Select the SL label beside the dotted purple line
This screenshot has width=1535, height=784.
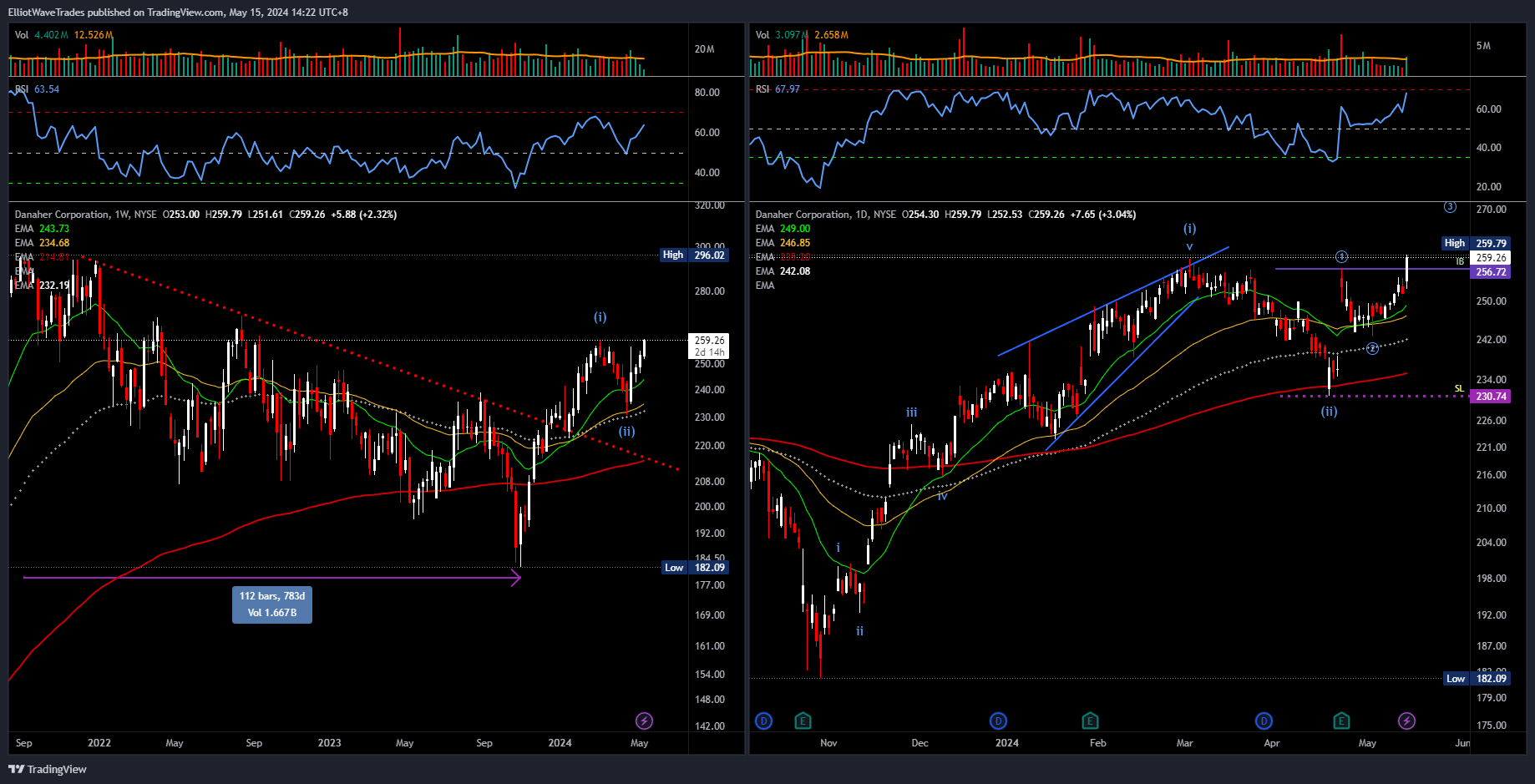[1459, 388]
